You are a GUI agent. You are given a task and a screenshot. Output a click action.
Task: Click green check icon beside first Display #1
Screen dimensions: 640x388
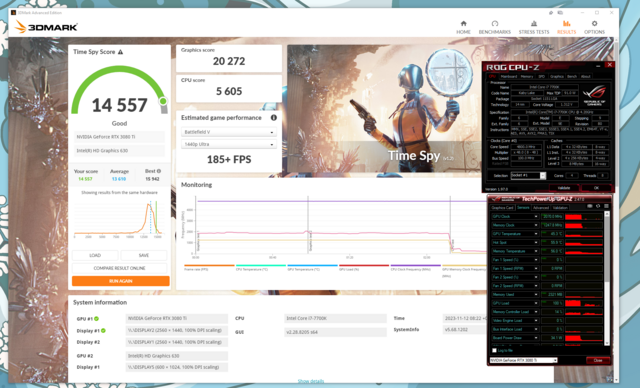[x=103, y=330]
